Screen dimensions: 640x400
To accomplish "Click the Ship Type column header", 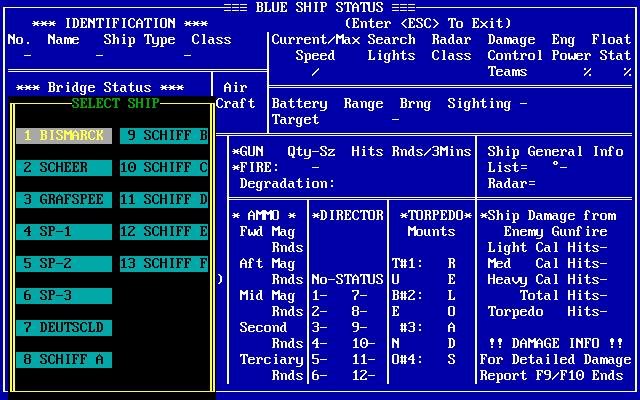I will pyautogui.click(x=140, y=40).
